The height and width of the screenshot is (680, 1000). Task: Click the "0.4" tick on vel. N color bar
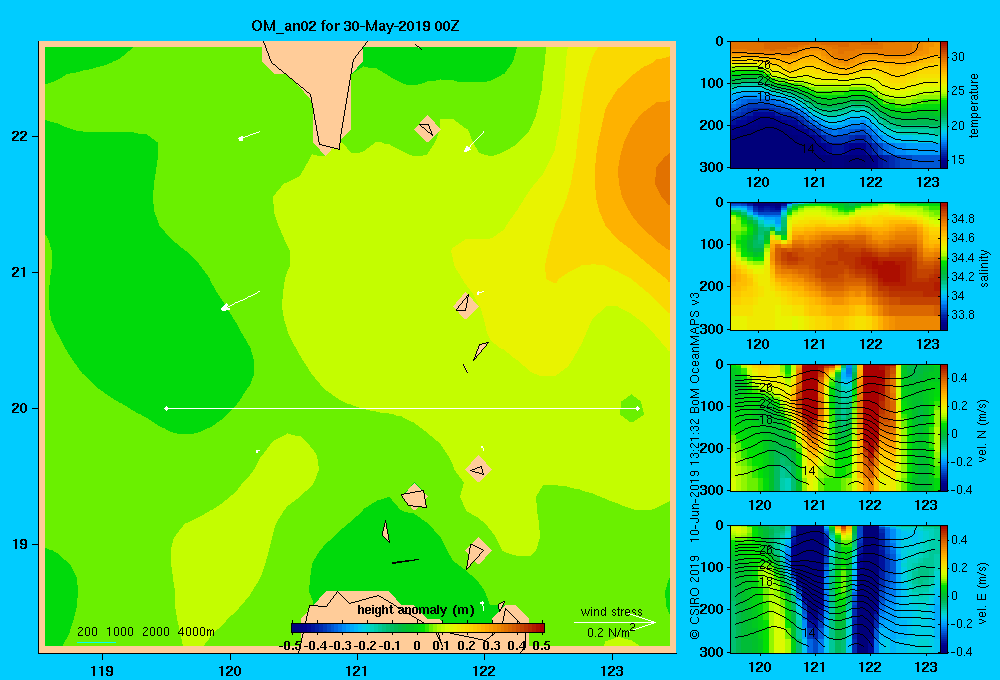pos(960,378)
